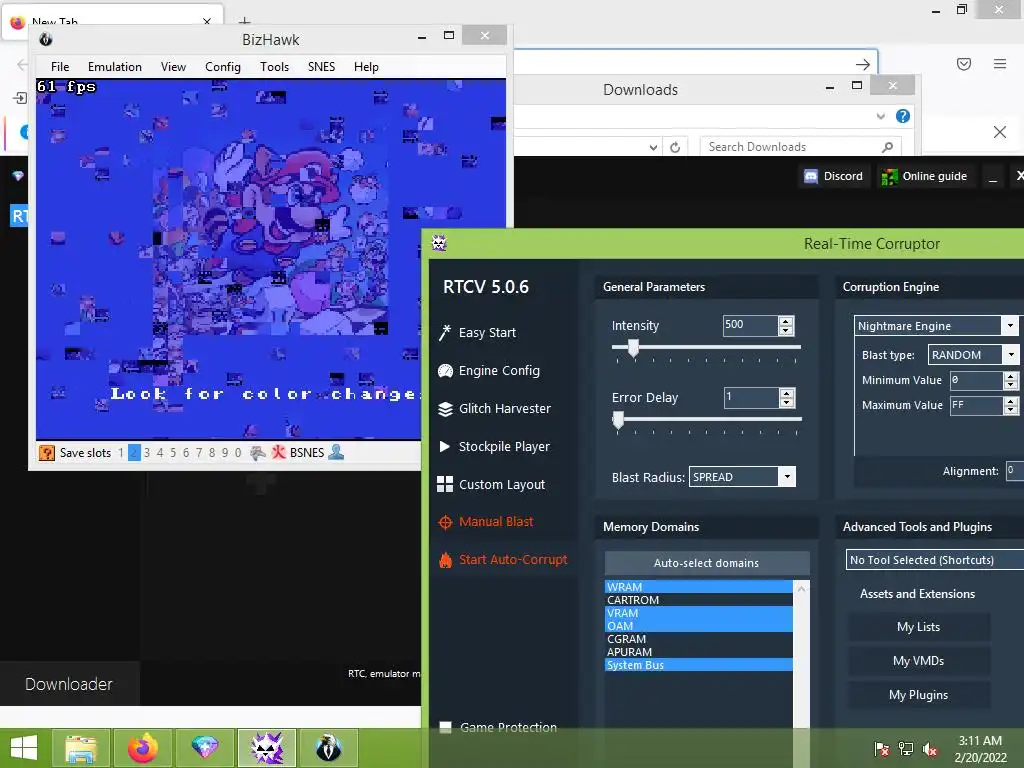Open My Plugins button
This screenshot has height=768, width=1024.
(x=918, y=695)
